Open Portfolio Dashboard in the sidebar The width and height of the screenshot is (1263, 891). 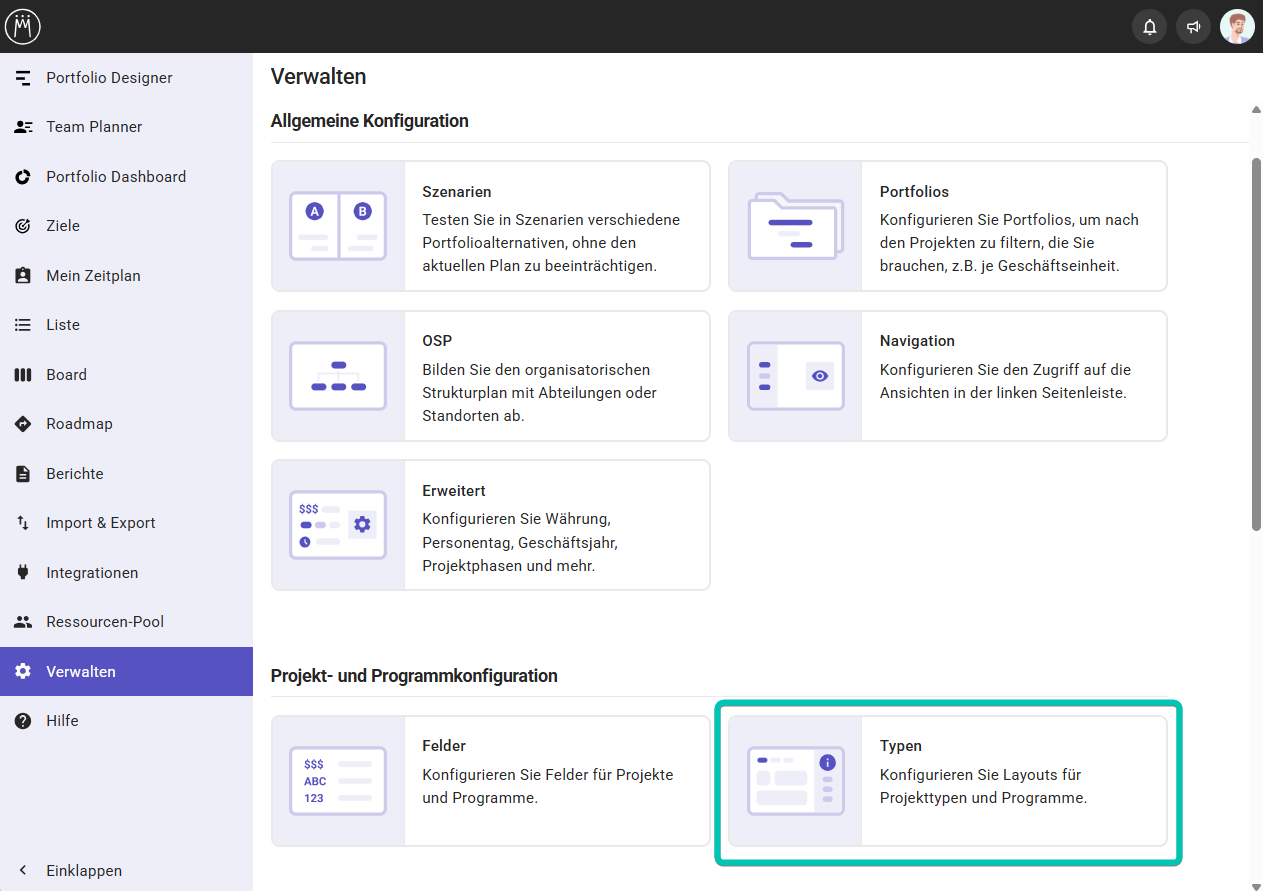click(116, 177)
